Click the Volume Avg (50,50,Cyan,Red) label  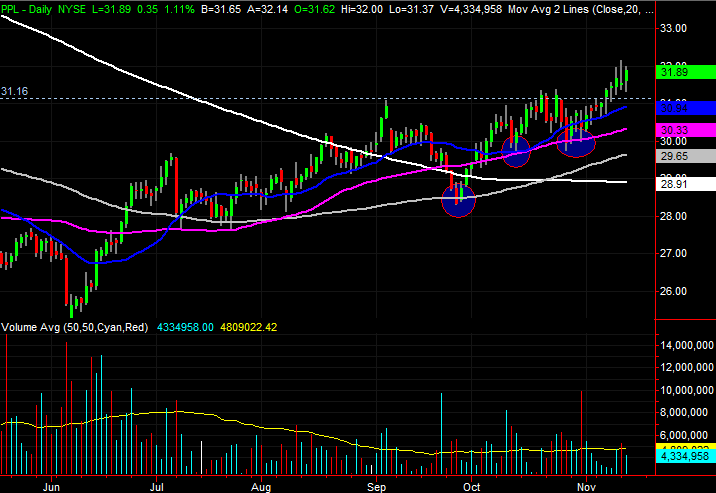click(74, 327)
